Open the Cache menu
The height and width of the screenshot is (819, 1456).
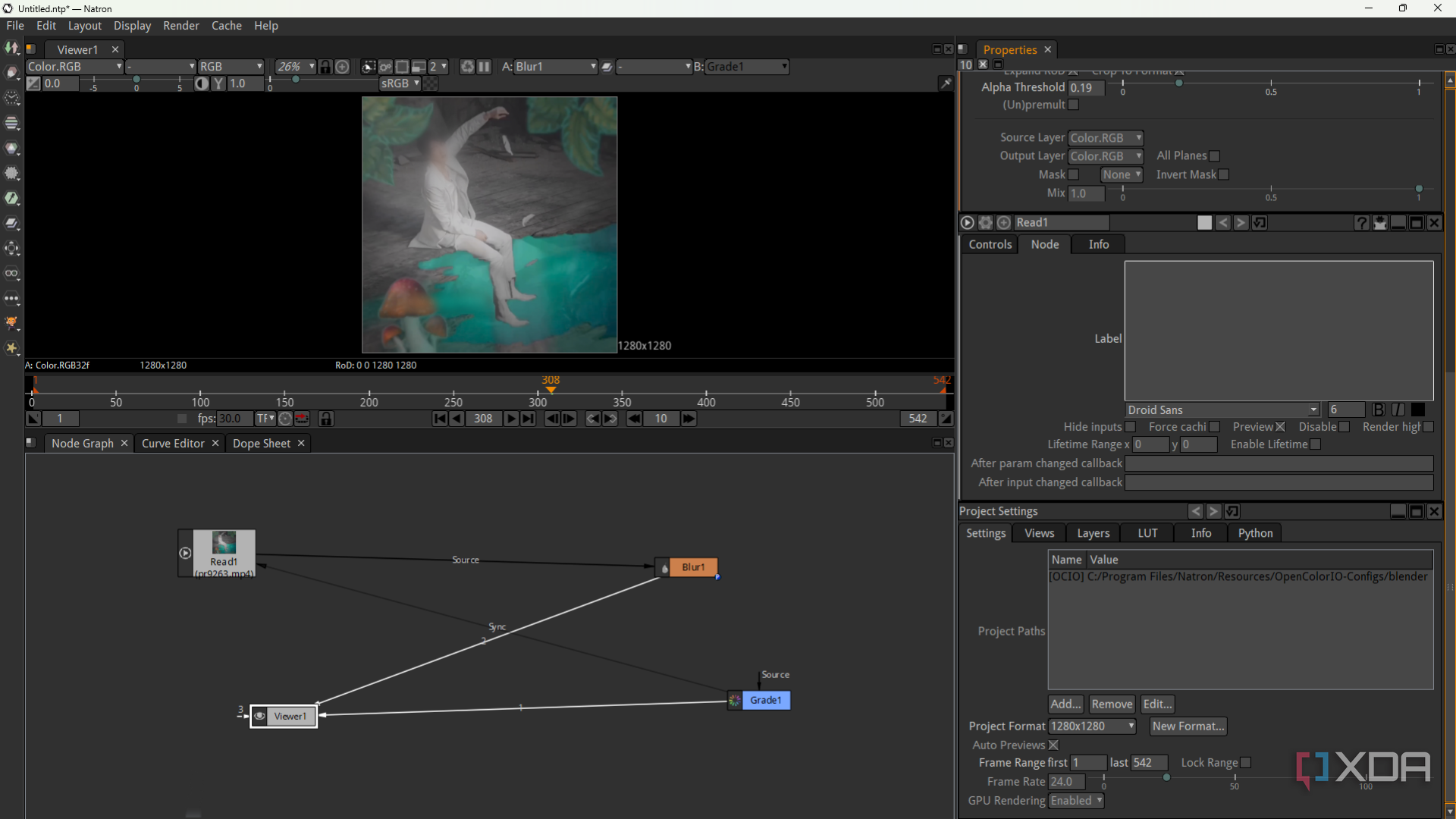[227, 26]
